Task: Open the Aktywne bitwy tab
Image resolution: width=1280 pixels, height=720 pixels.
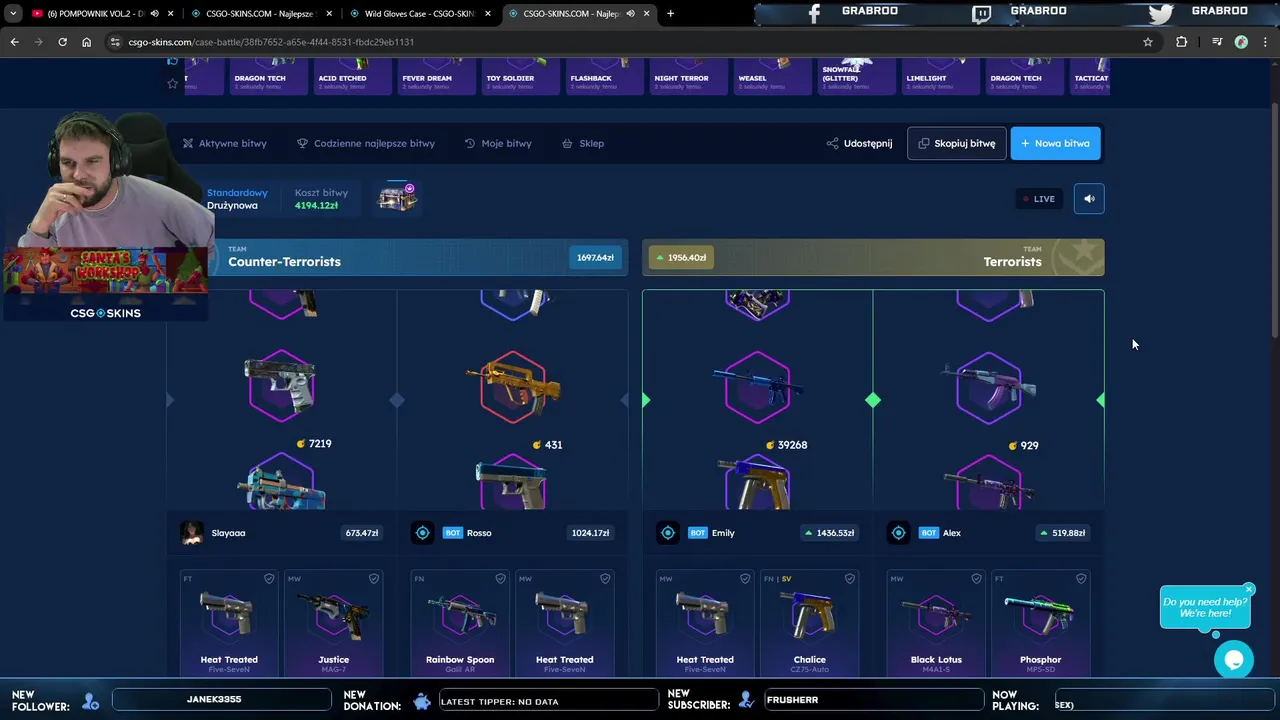Action: coord(224,143)
